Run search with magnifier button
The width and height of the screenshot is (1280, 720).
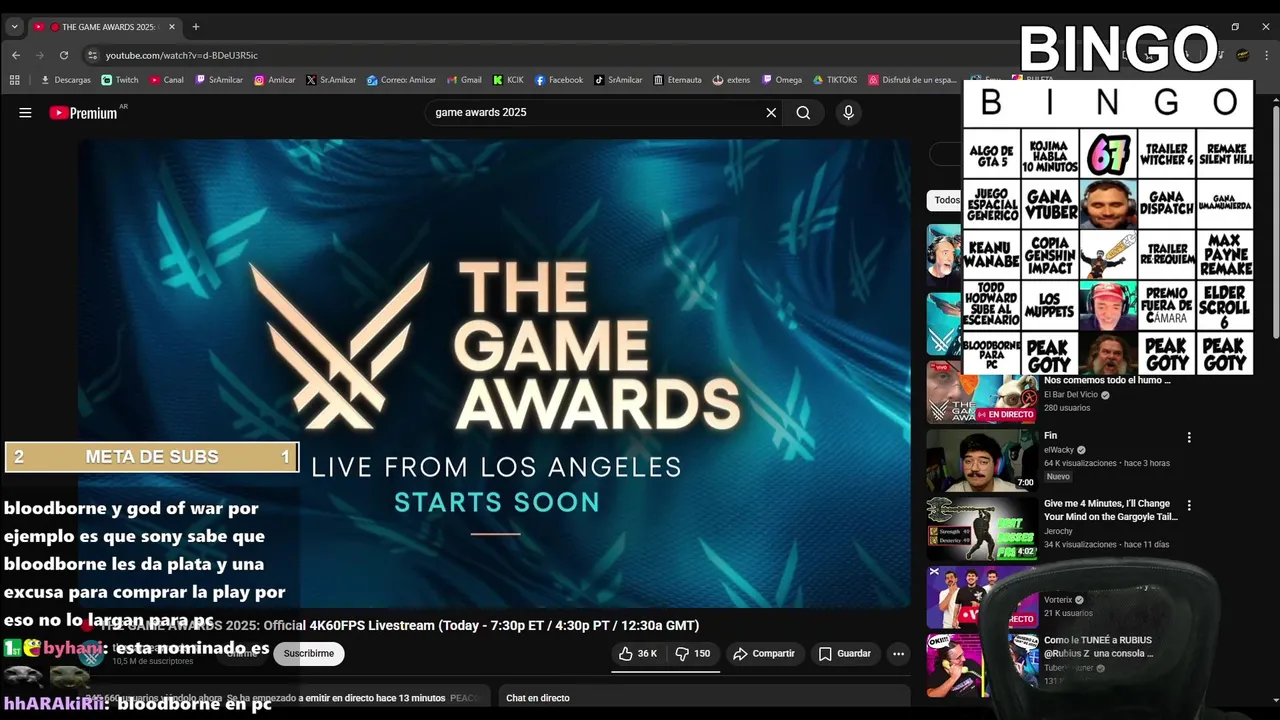[803, 113]
